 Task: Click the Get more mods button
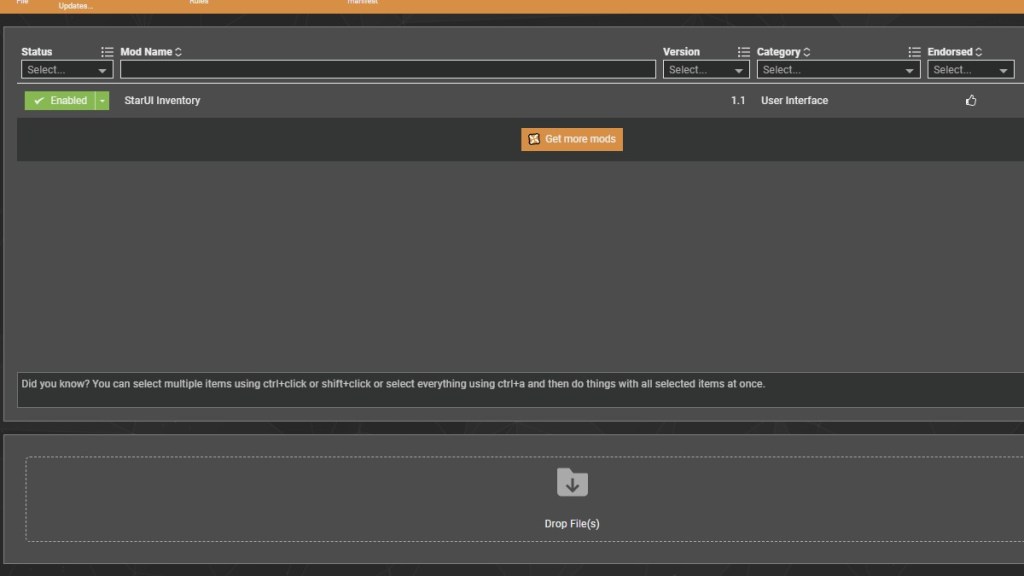tap(572, 139)
